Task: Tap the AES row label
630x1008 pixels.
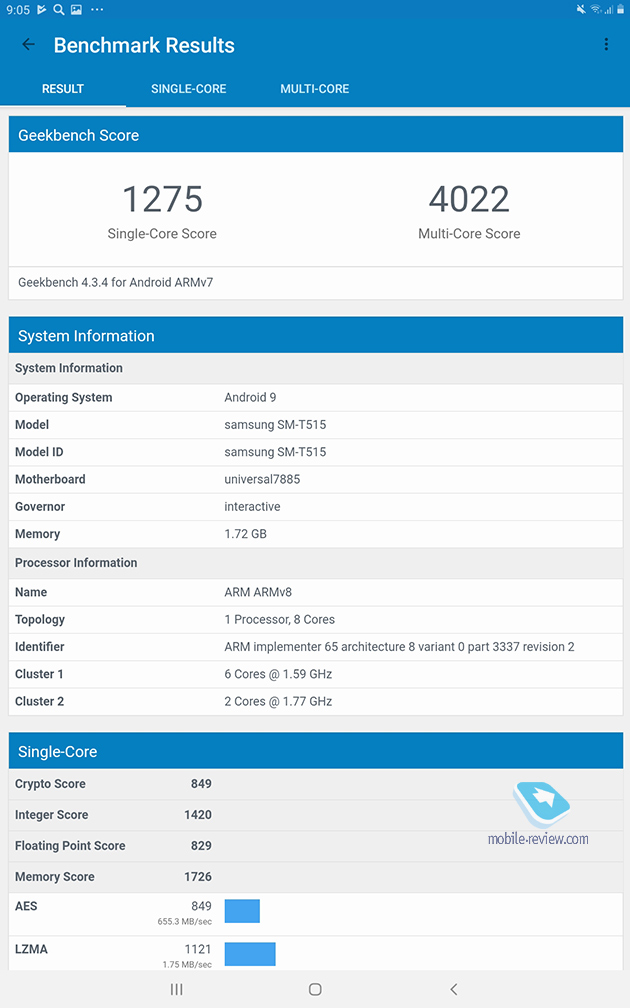Action: [26, 906]
